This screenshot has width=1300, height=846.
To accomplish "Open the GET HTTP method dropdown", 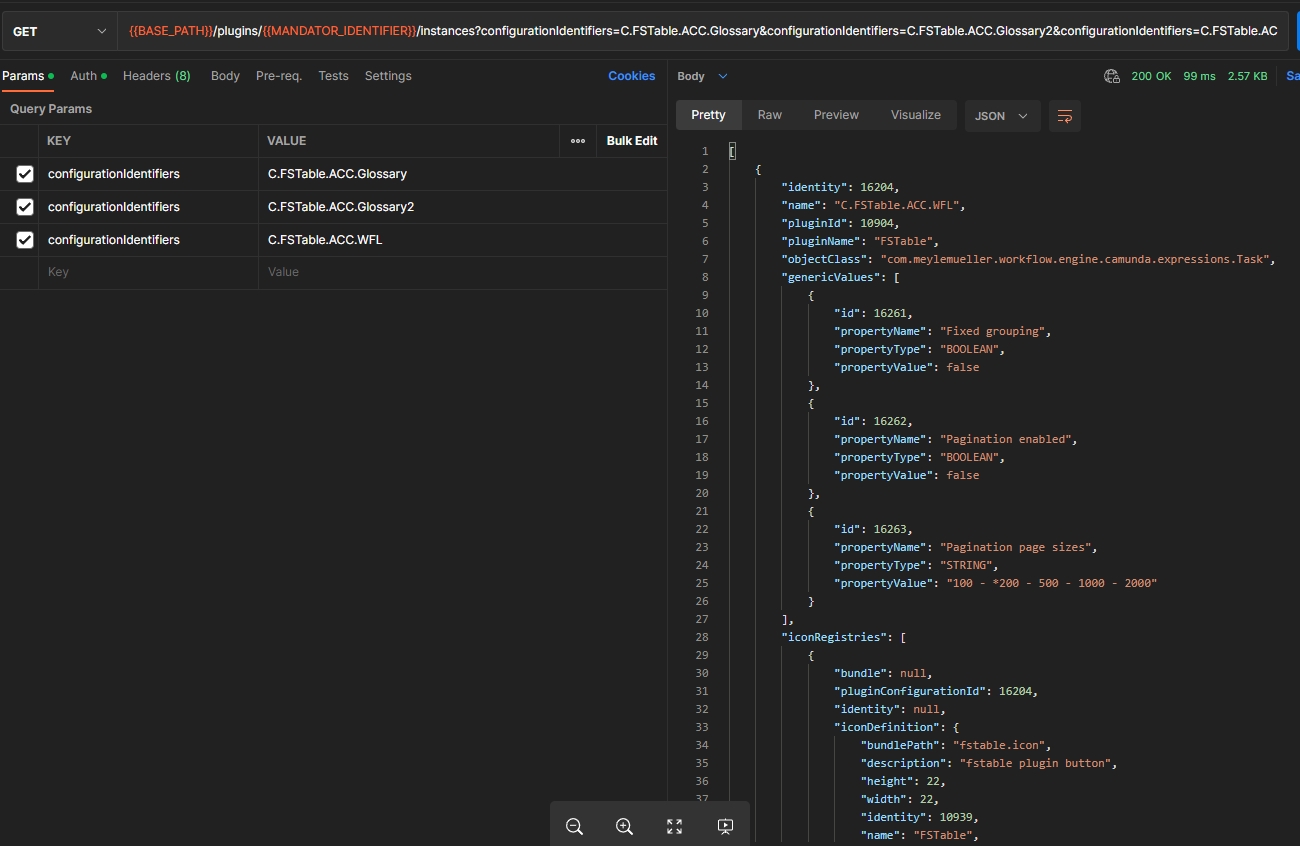I will (59, 32).
